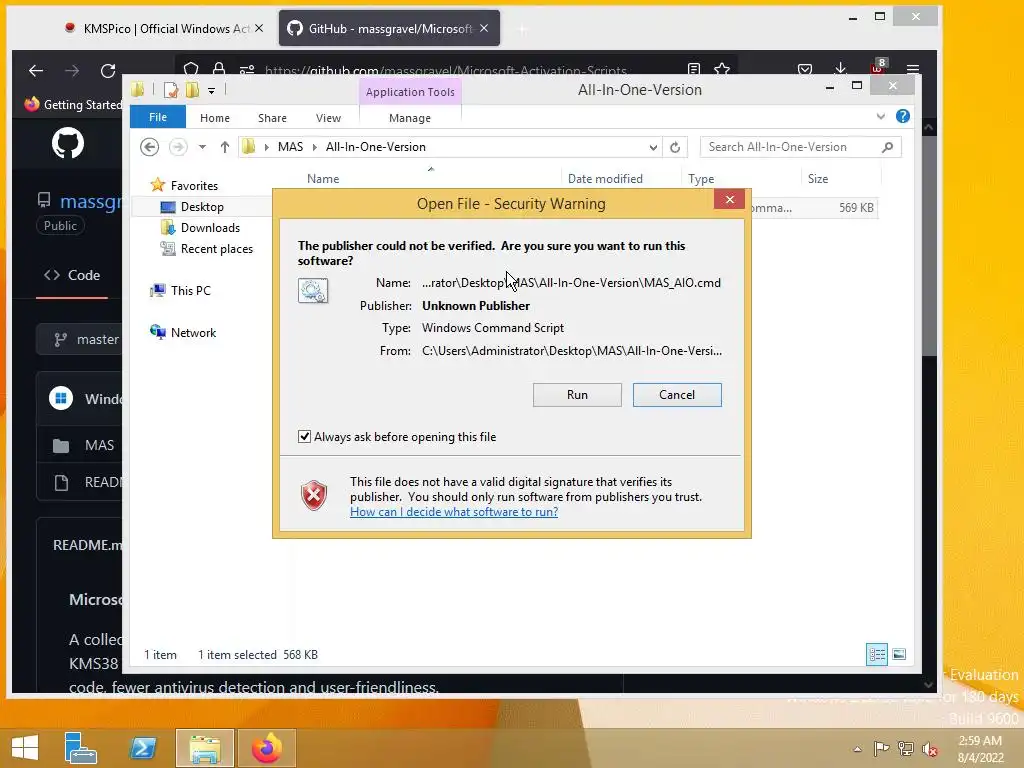The height and width of the screenshot is (768, 1024).
Task: Open 'How can I decide what software to run?' link
Action: 454,511
